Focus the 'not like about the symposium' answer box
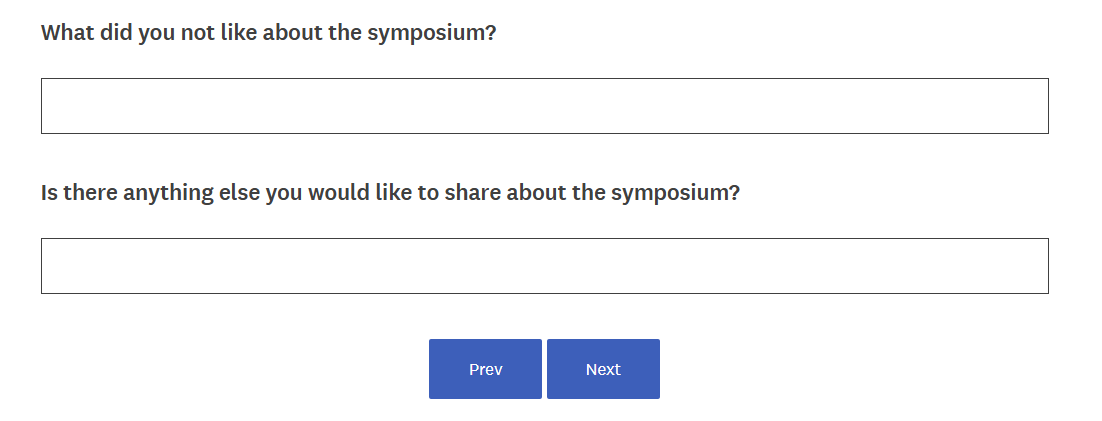The width and height of the screenshot is (1102, 421). point(544,106)
